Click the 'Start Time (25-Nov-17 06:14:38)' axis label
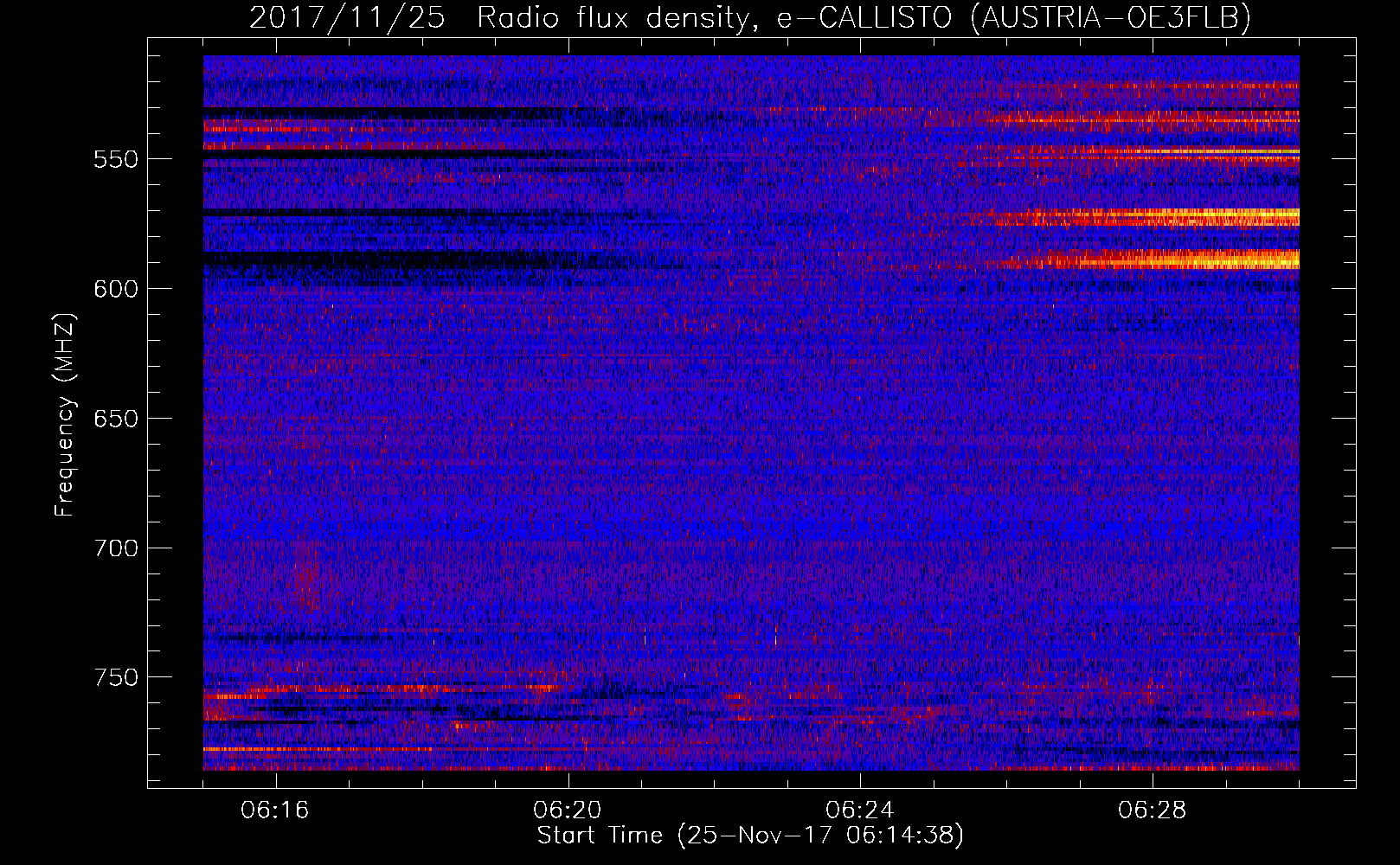Image resolution: width=1400 pixels, height=865 pixels. click(750, 836)
